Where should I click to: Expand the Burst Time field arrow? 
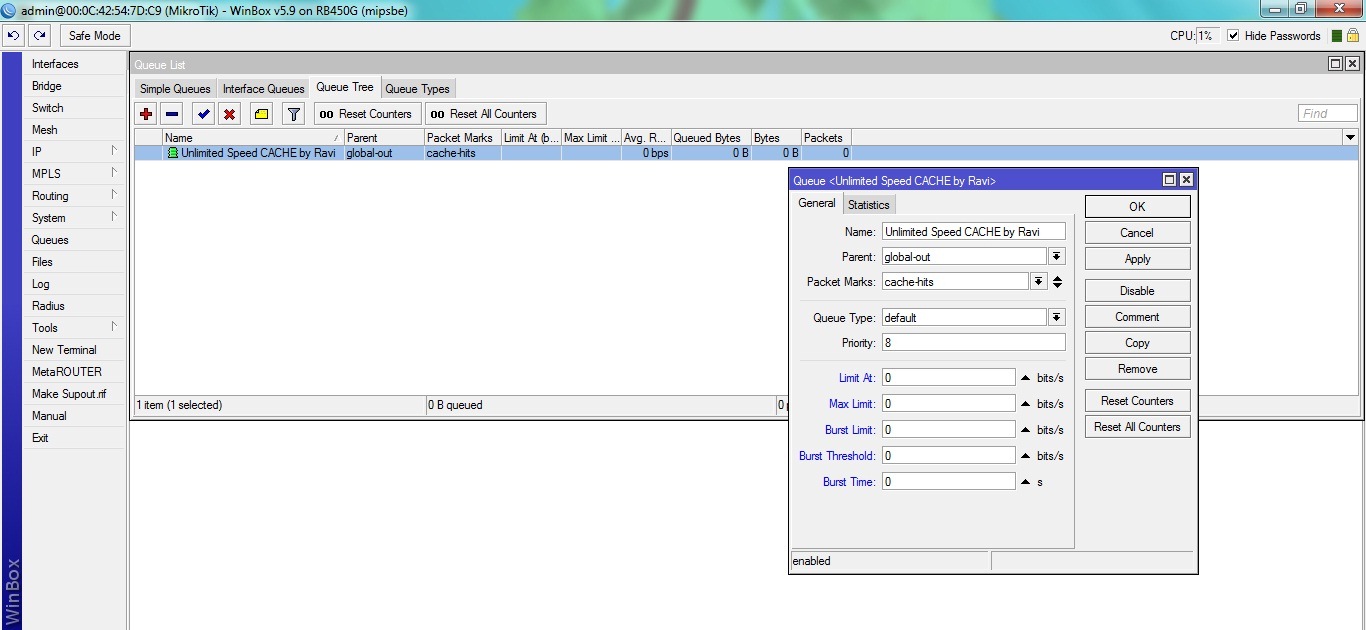tap(1025, 482)
